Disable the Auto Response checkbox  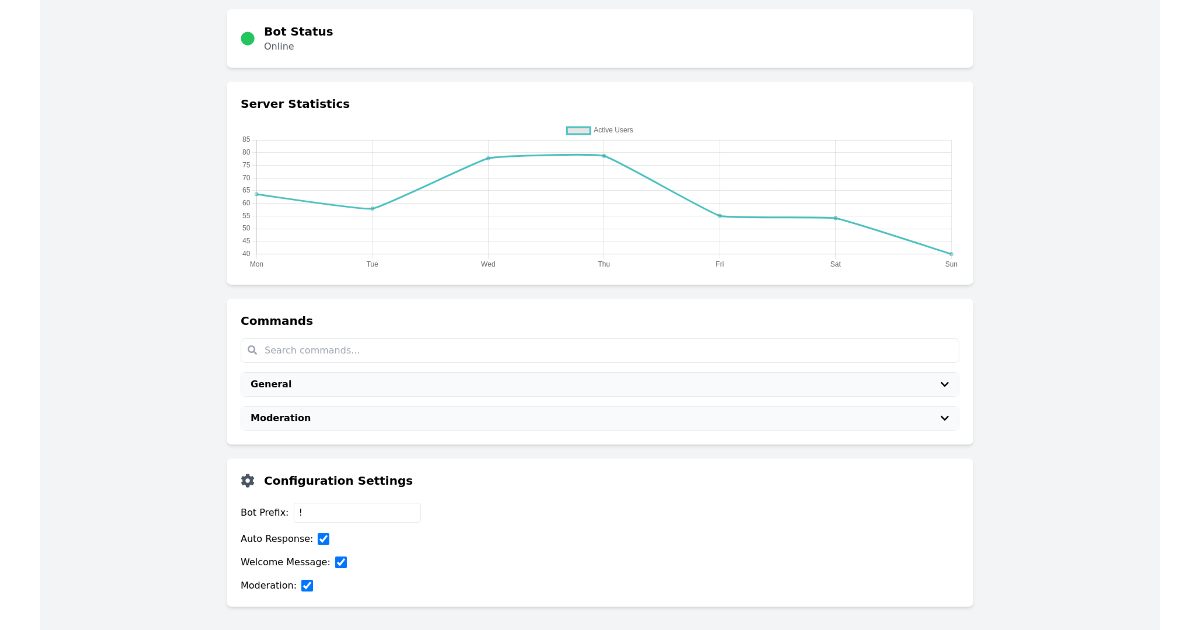pos(323,538)
